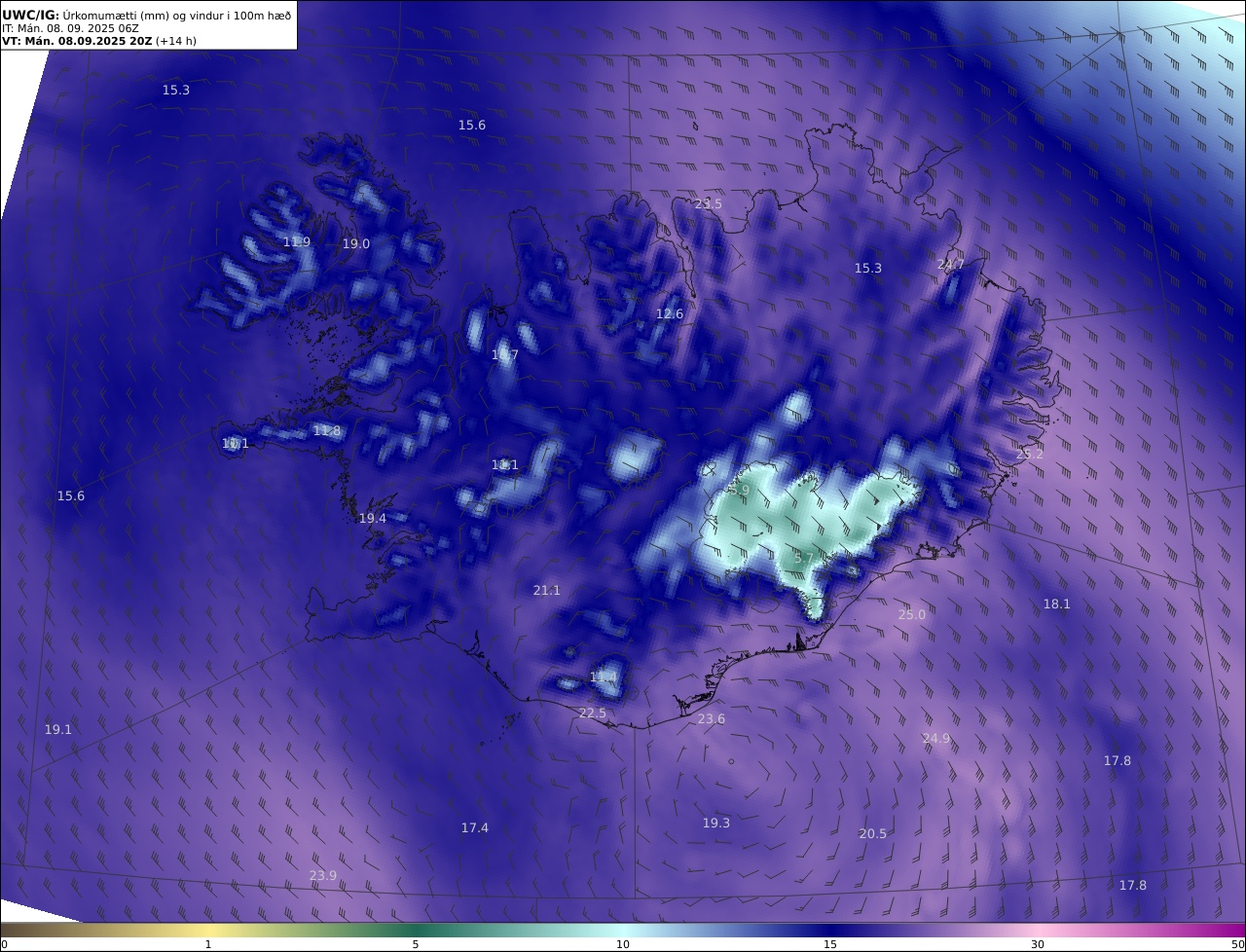Click the initial time line "IT: Mán. 08. 09. 2025 06Z"
Screen dimensions: 1246x952
coord(70,28)
